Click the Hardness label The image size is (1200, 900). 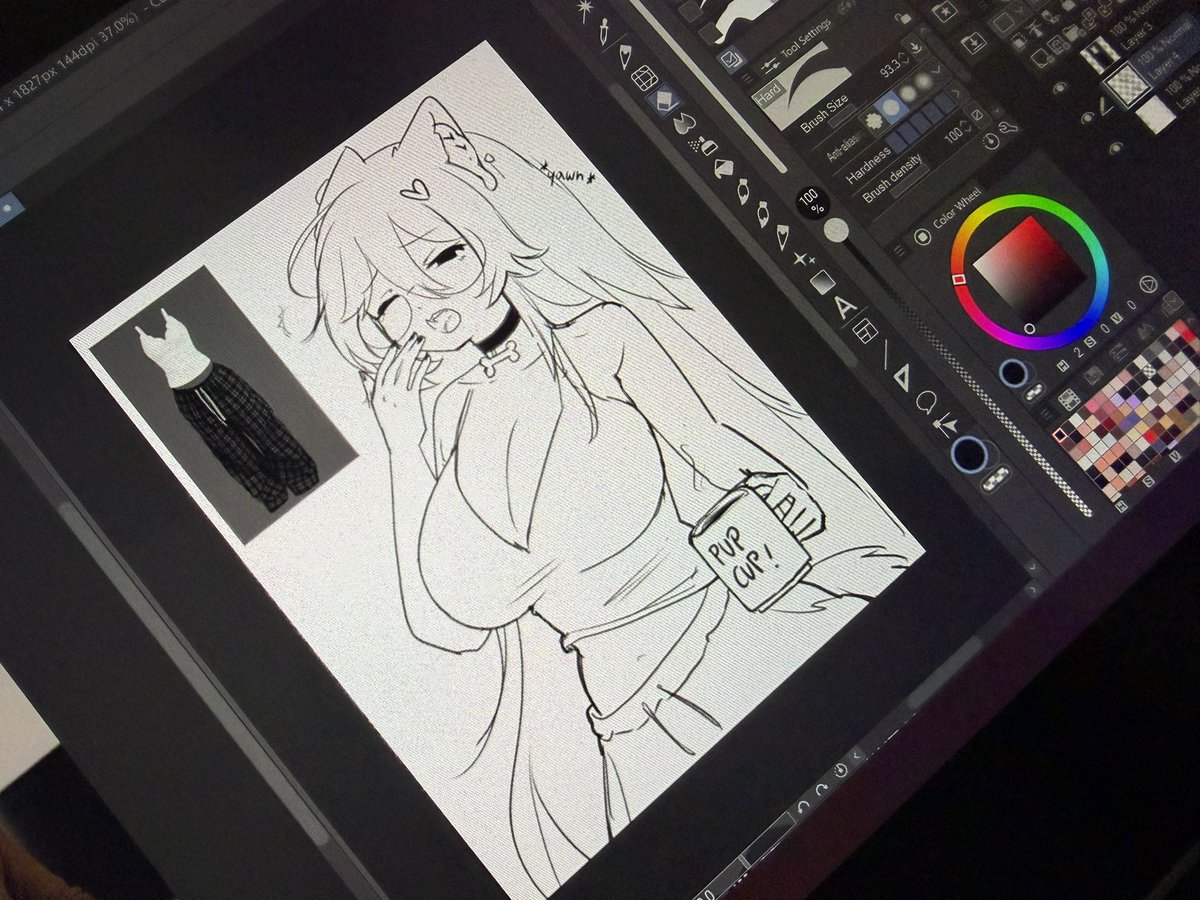pos(867,166)
